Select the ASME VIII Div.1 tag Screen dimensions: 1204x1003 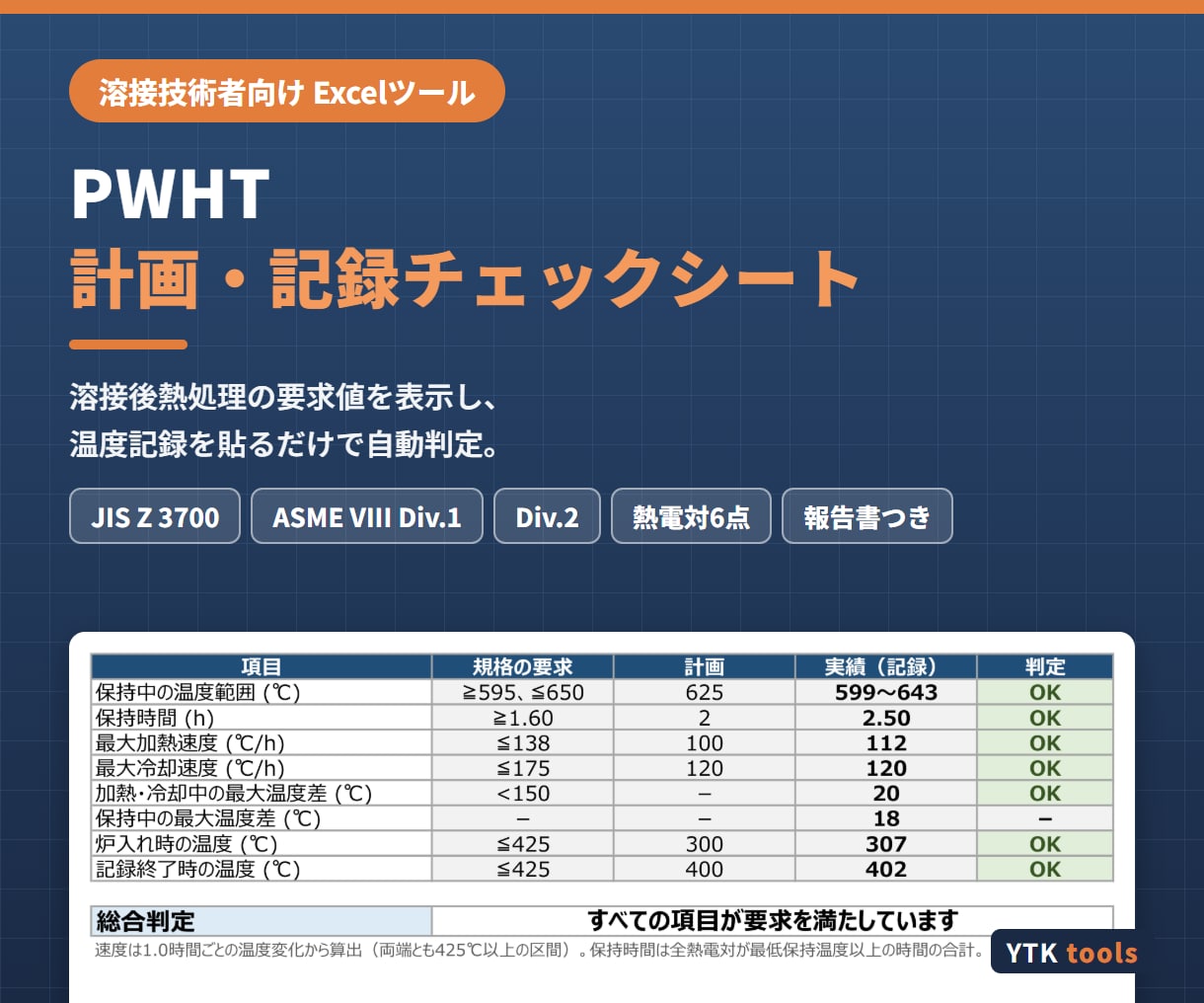367,516
